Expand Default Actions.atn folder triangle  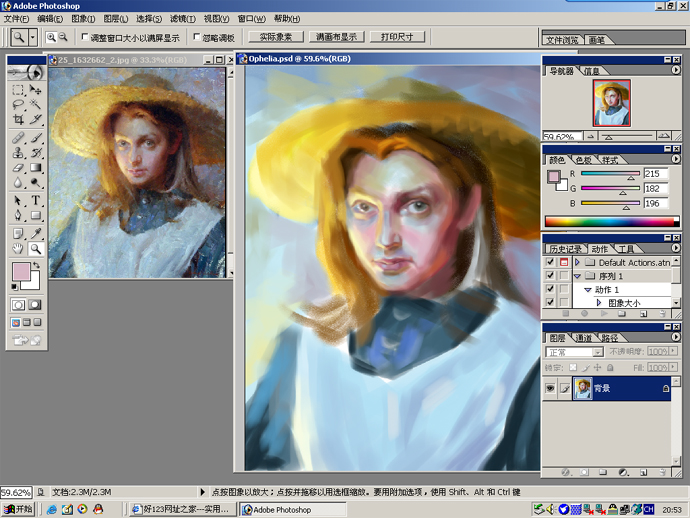[x=578, y=262]
